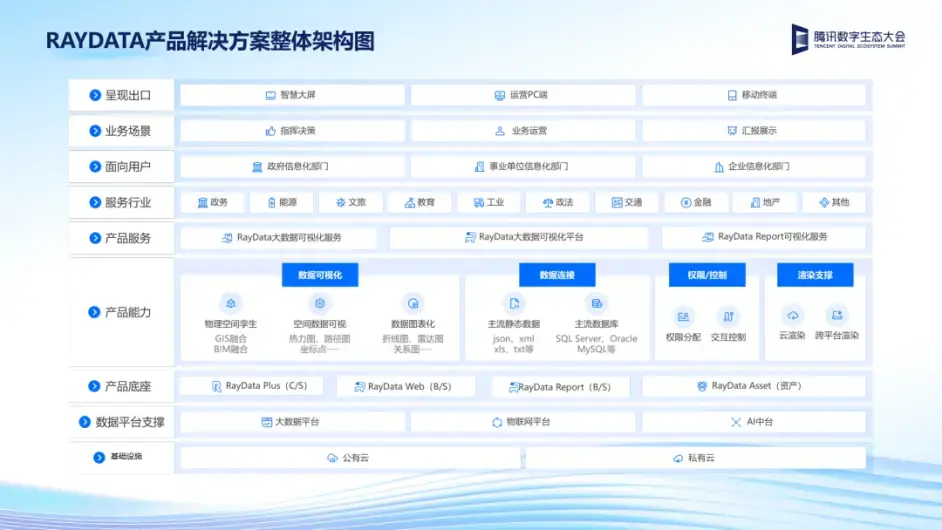The height and width of the screenshot is (530, 942).
Task: Click the 大数据平台 box
Action: (x=292, y=422)
